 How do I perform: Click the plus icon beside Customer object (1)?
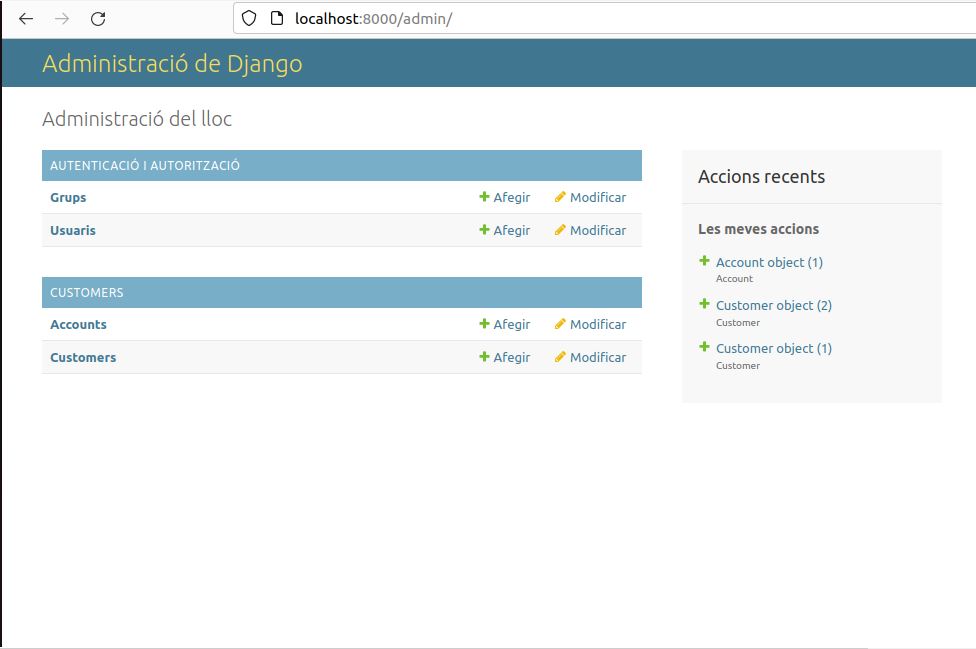point(704,347)
